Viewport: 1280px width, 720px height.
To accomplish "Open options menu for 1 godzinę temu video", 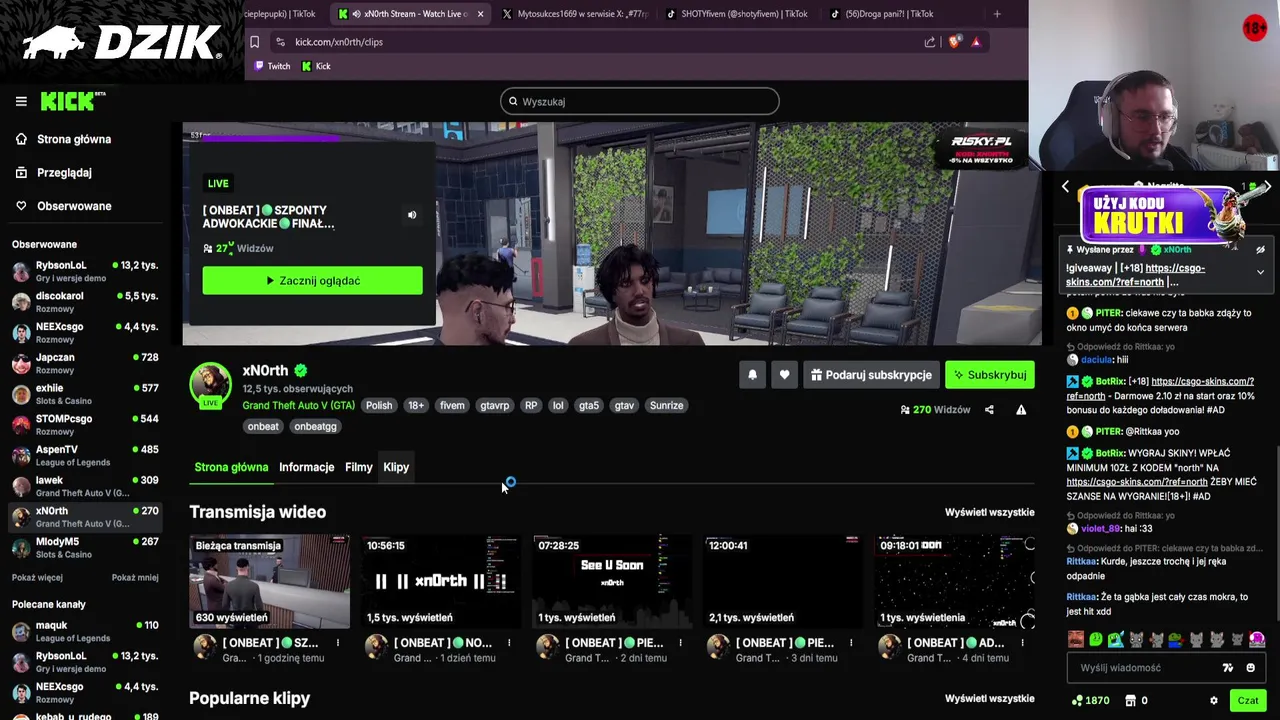I will (337, 643).
